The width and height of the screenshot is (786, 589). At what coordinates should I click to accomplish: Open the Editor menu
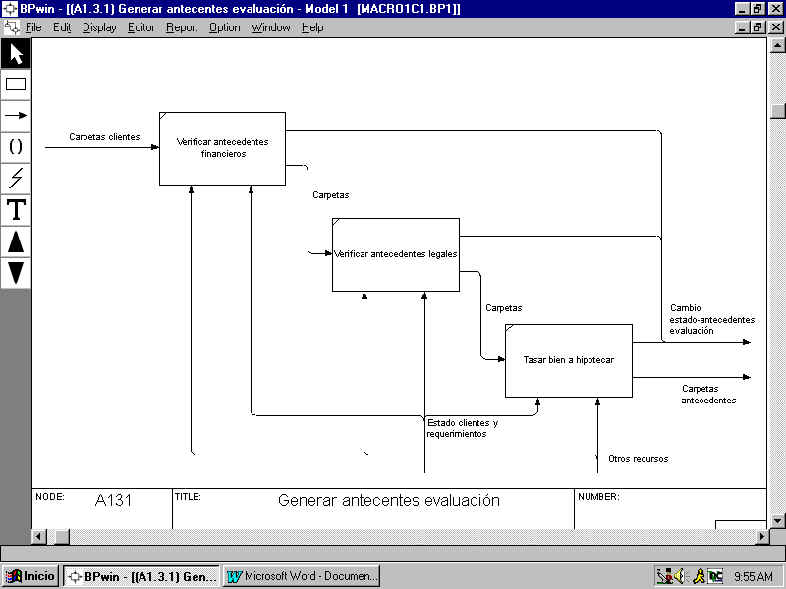(x=141, y=27)
